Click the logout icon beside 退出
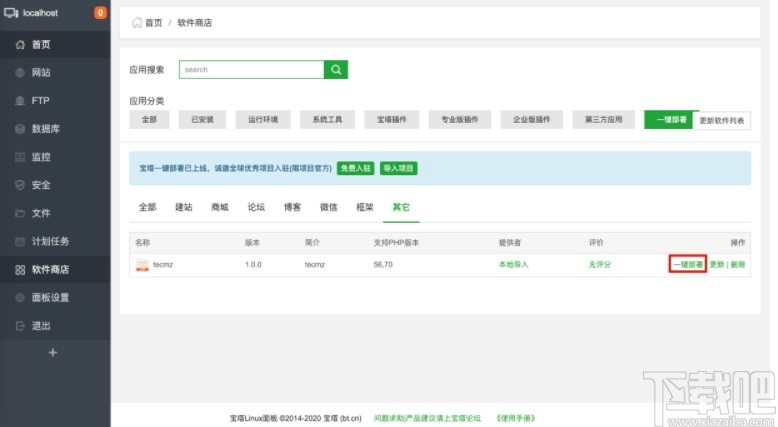The height and width of the screenshot is (427, 778). [x=20, y=326]
